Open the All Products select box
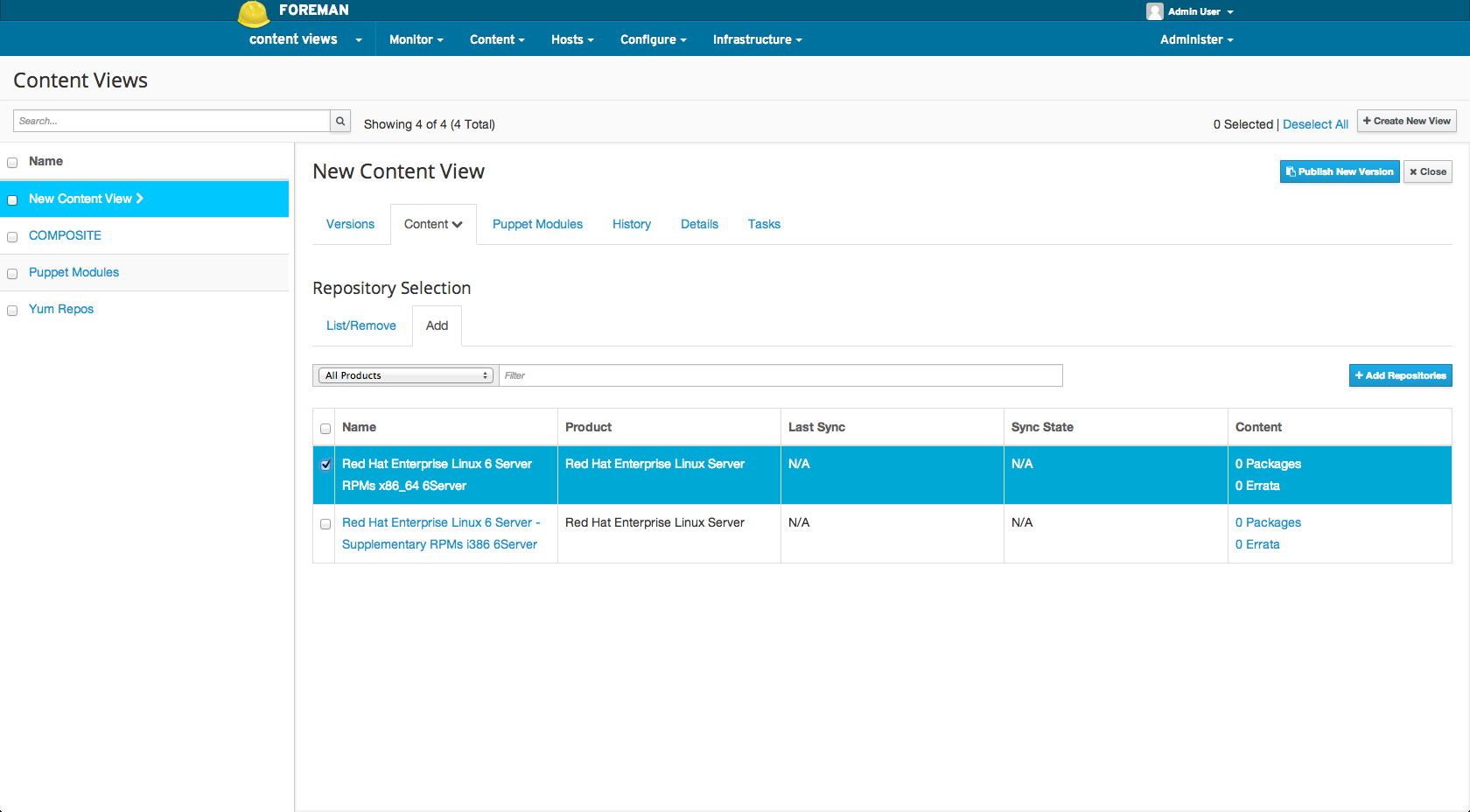 [406, 375]
